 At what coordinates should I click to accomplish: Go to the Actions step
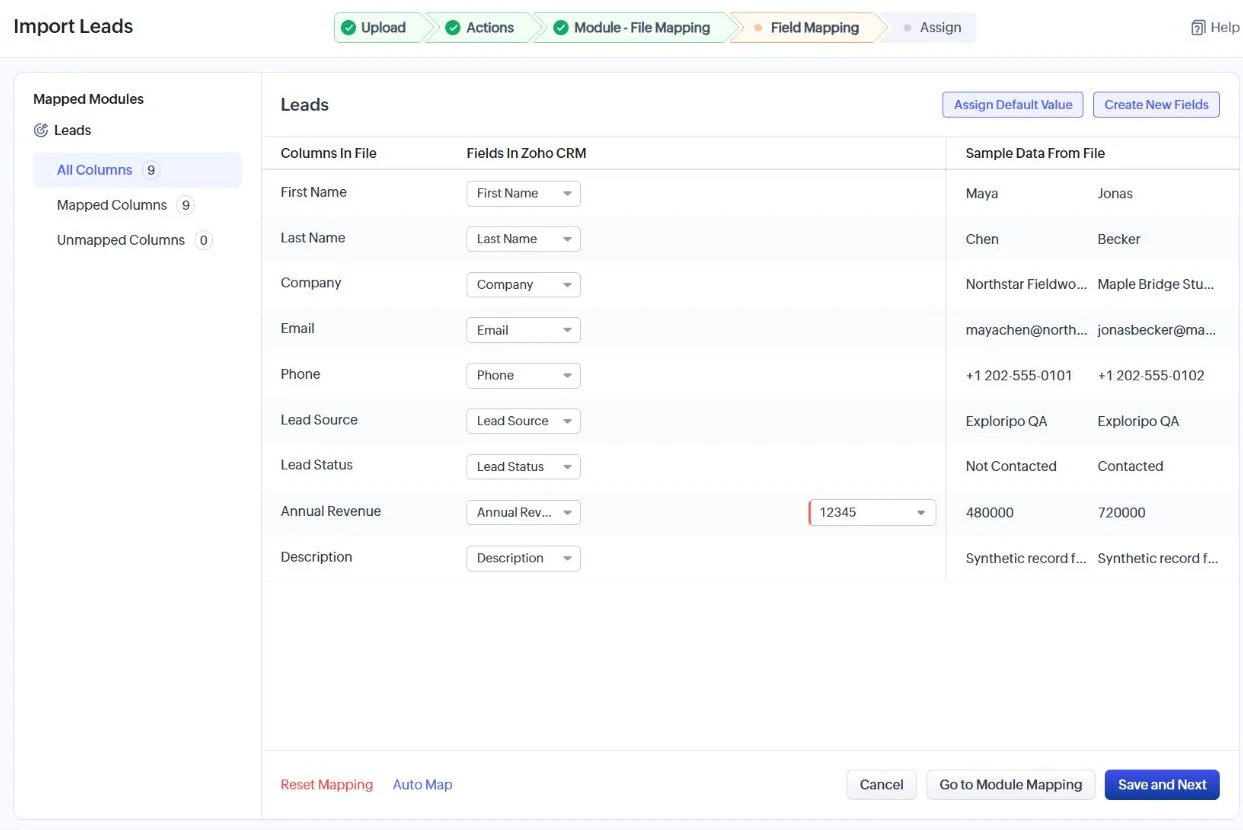click(x=482, y=28)
